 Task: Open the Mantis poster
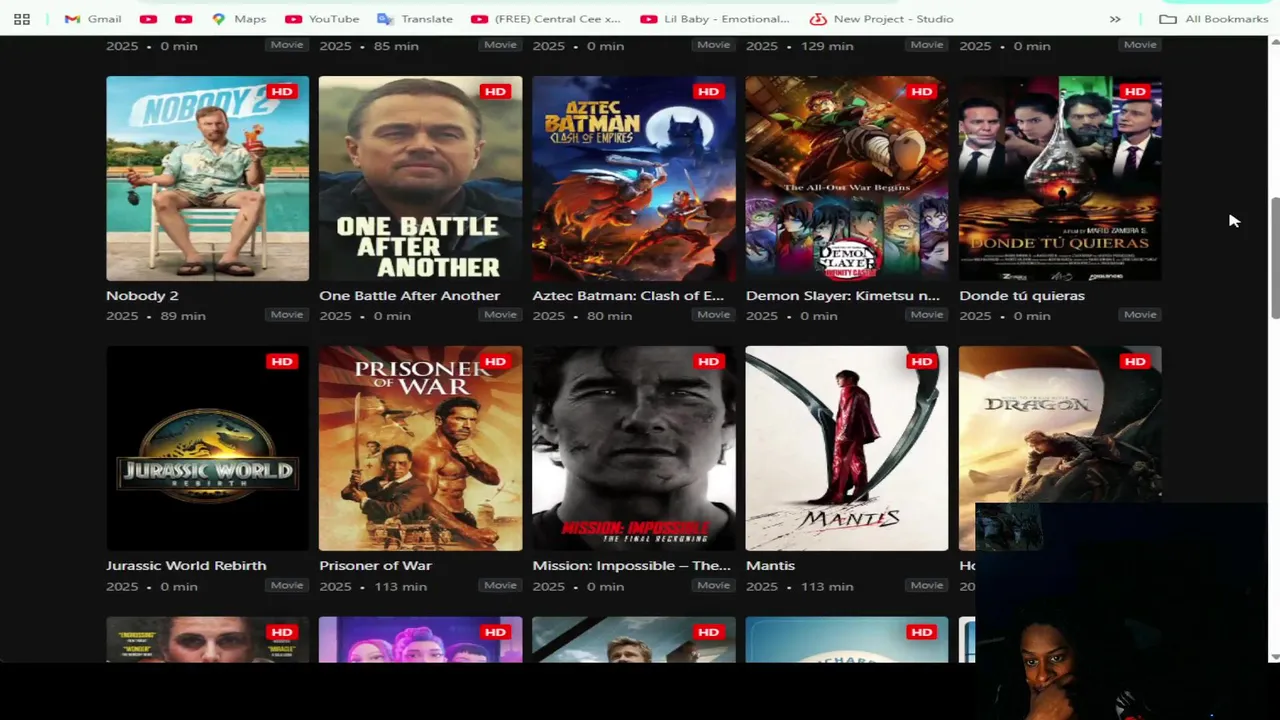point(847,448)
